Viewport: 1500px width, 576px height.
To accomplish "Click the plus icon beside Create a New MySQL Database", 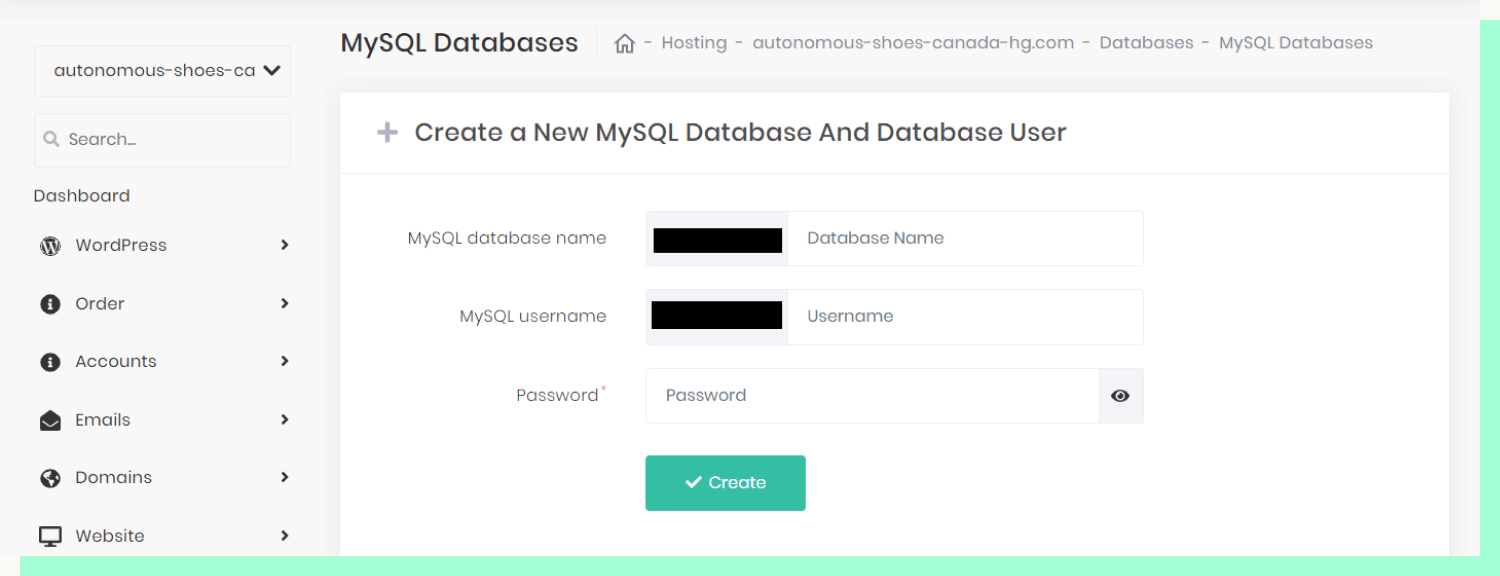I will coord(387,132).
